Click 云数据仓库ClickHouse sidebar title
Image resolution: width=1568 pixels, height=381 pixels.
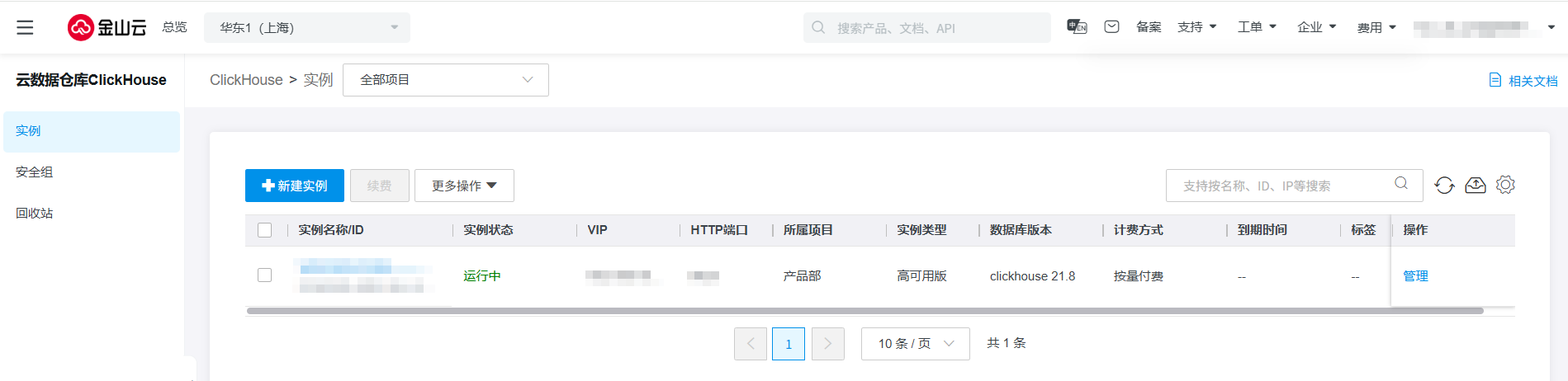(x=91, y=80)
